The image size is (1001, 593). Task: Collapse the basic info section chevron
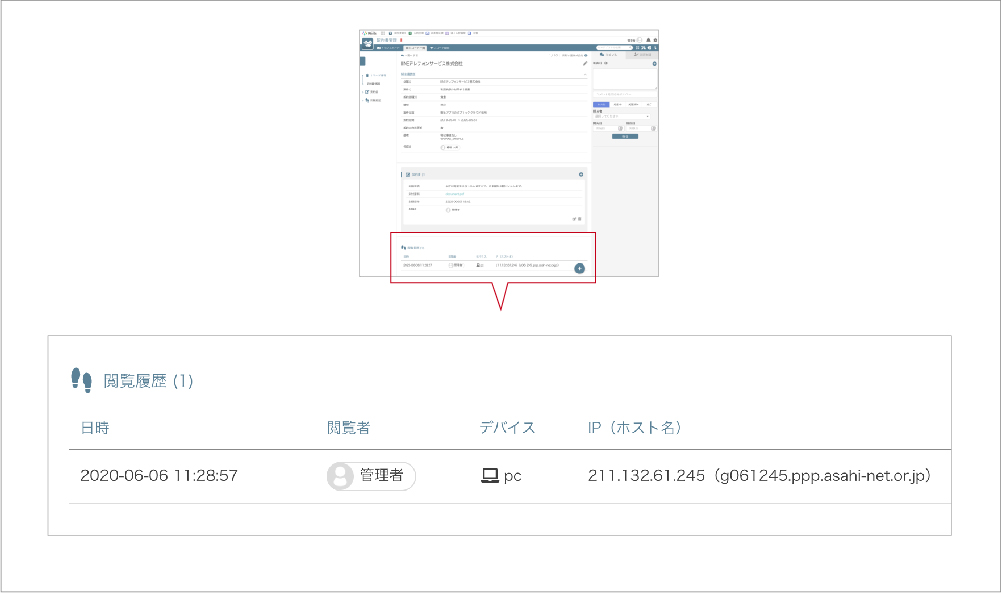(x=585, y=74)
